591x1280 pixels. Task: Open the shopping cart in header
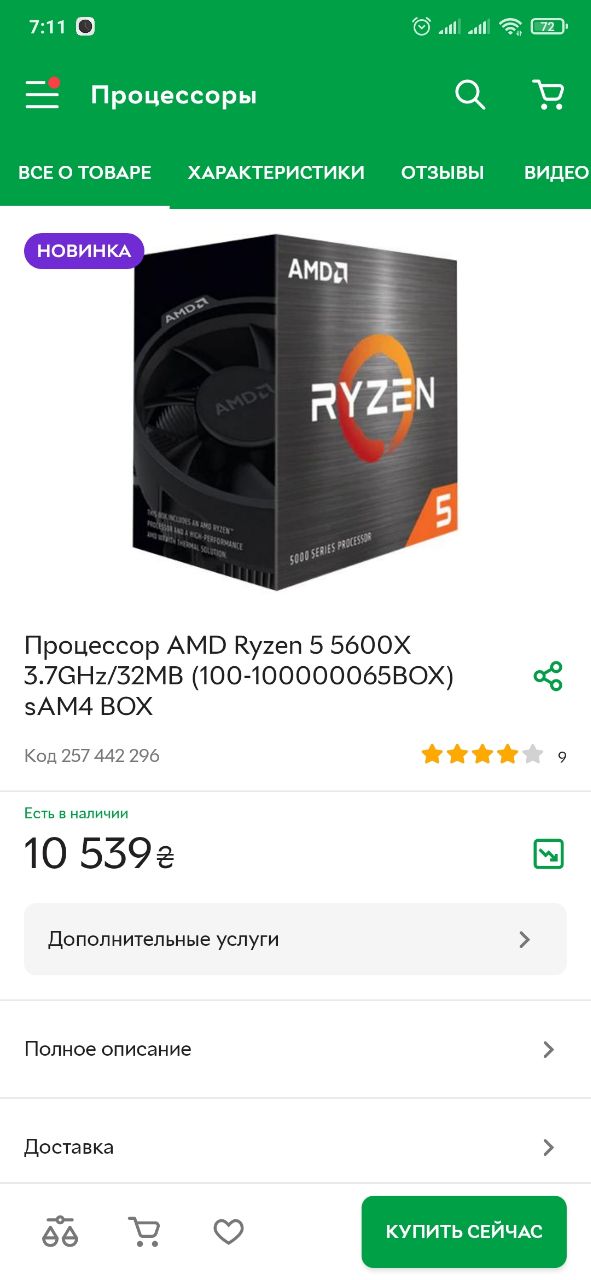[x=548, y=95]
